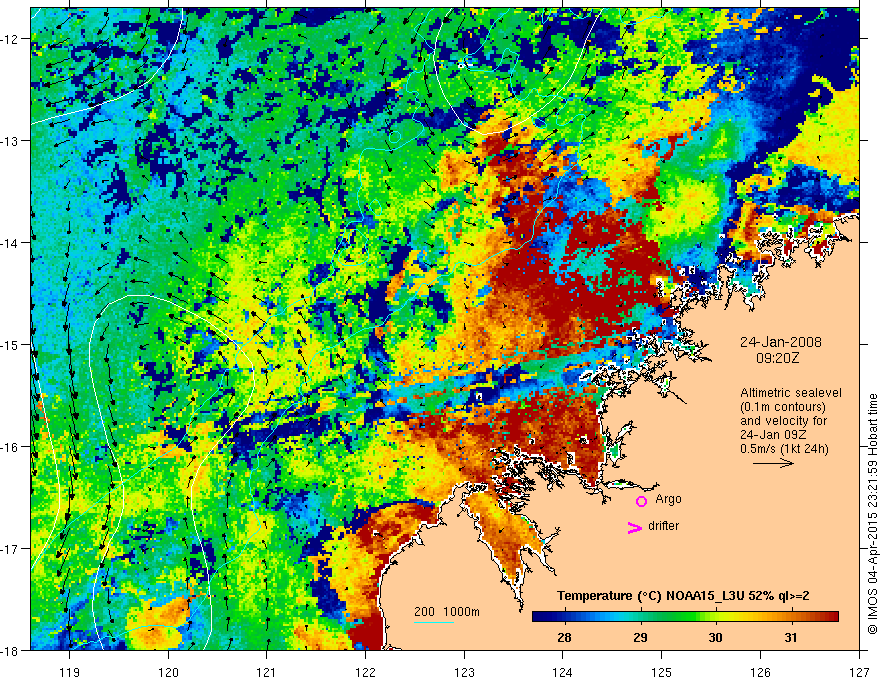The image size is (880, 680).
Task: Click latitude axis label -18
Action: (10, 651)
